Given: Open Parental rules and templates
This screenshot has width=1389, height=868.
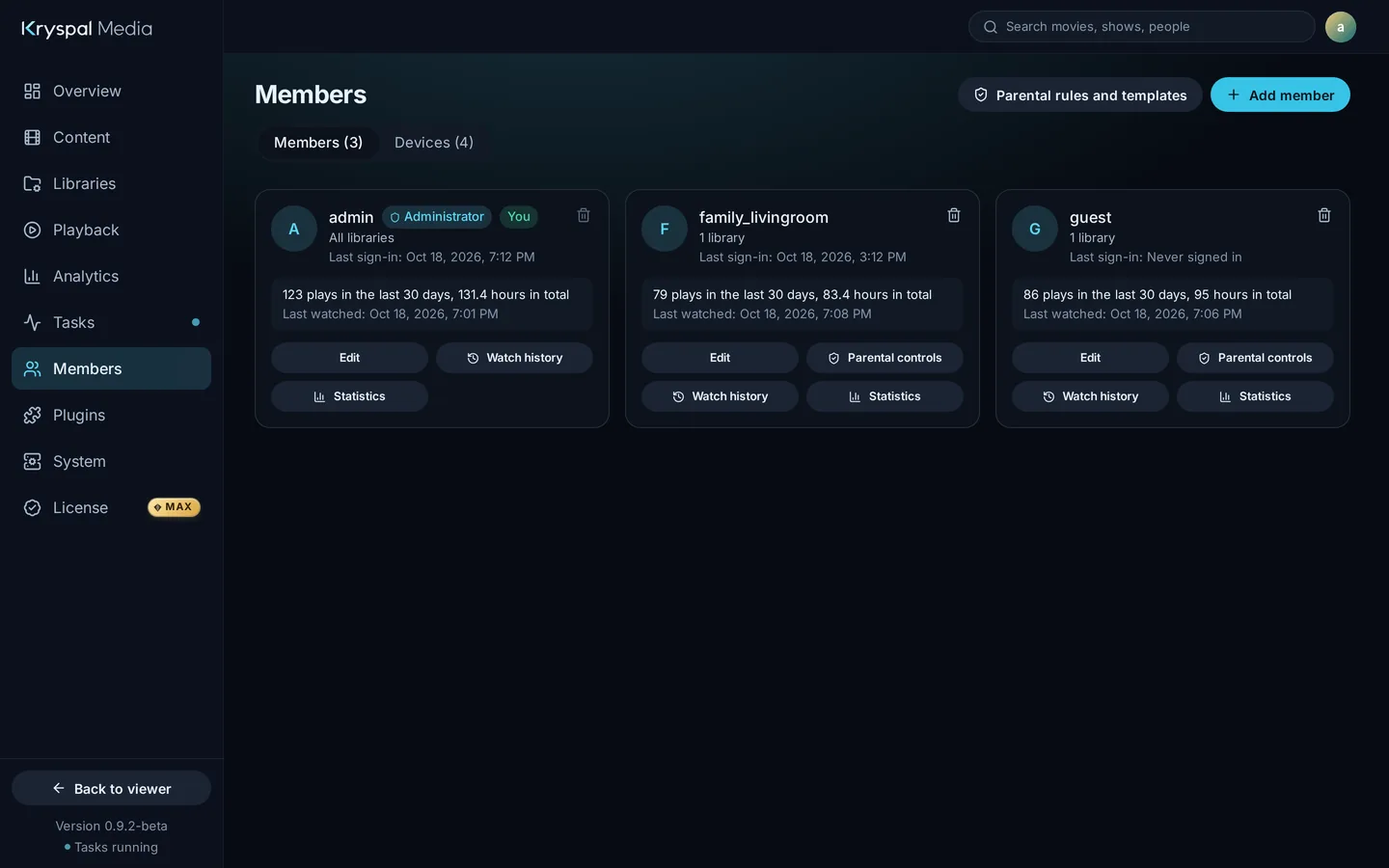Looking at the screenshot, I should click(x=1079, y=95).
